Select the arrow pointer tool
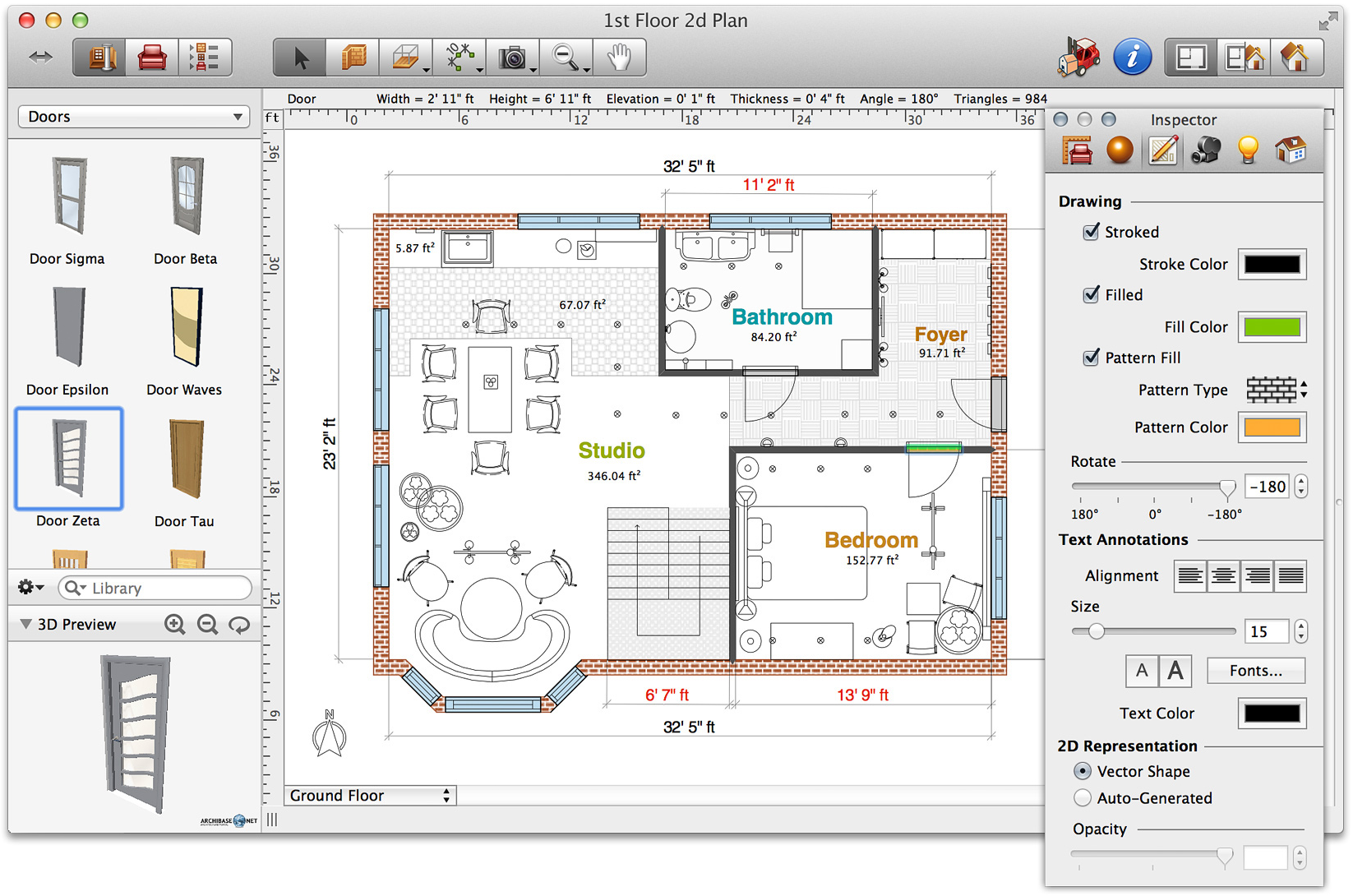Image resolution: width=1353 pixels, height=896 pixels. [300, 58]
